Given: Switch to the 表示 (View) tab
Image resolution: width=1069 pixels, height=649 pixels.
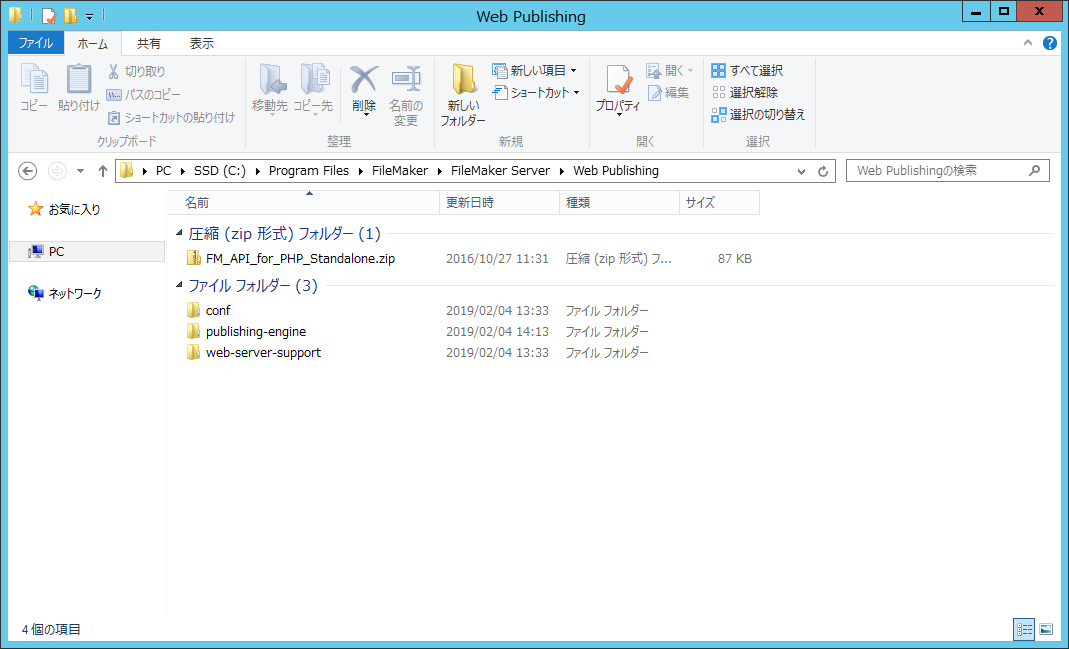Looking at the screenshot, I should pos(201,43).
